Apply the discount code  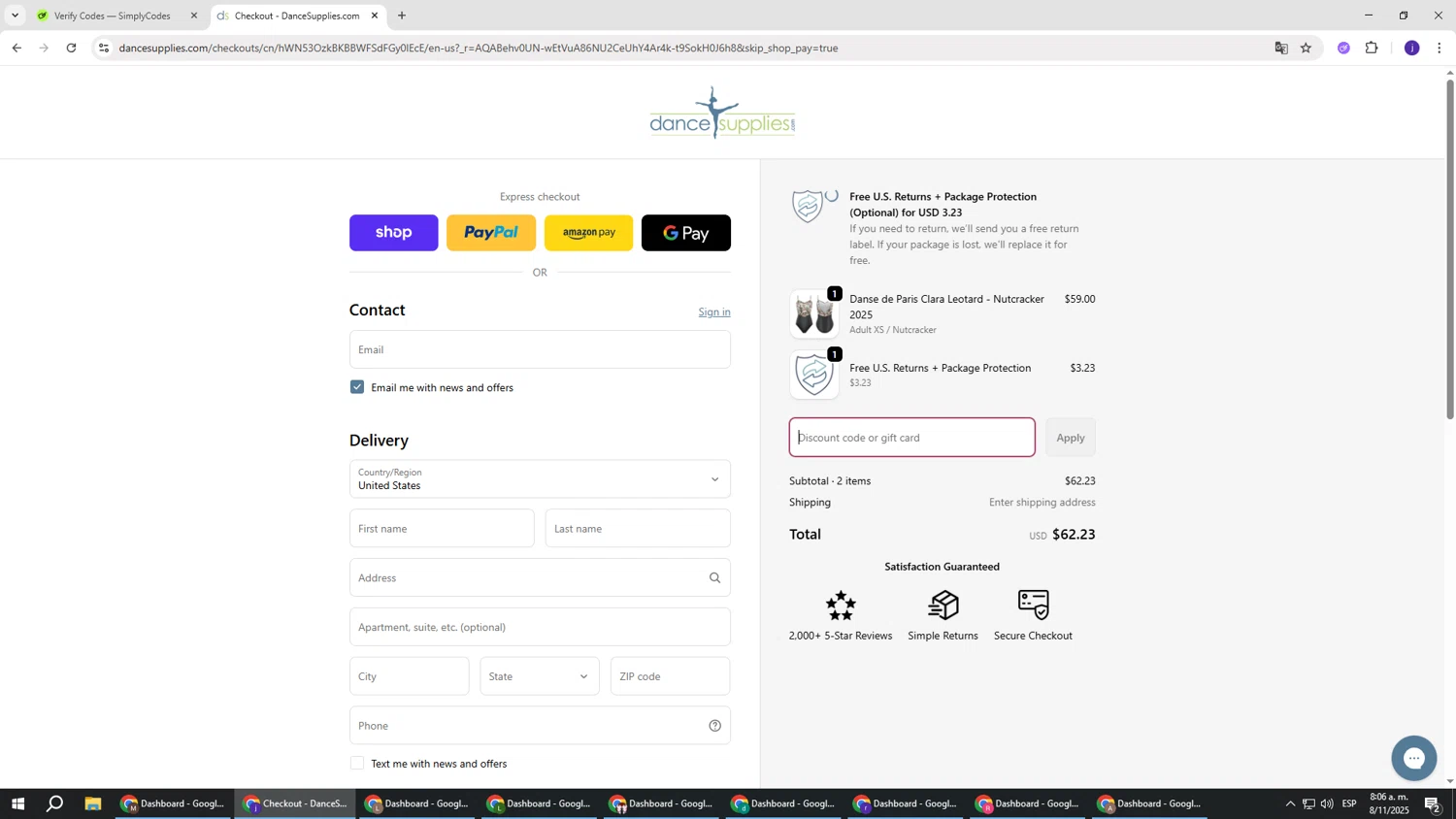tap(1071, 438)
